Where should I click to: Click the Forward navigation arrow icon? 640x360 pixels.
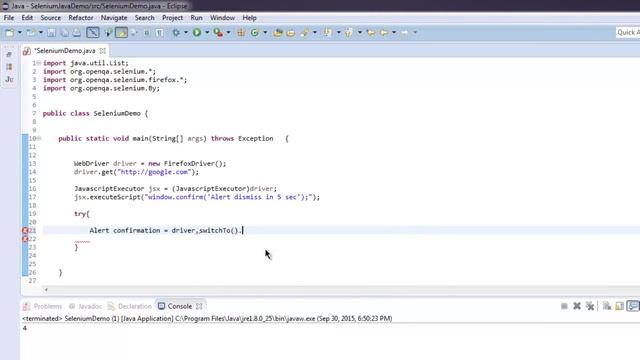pos(405,32)
